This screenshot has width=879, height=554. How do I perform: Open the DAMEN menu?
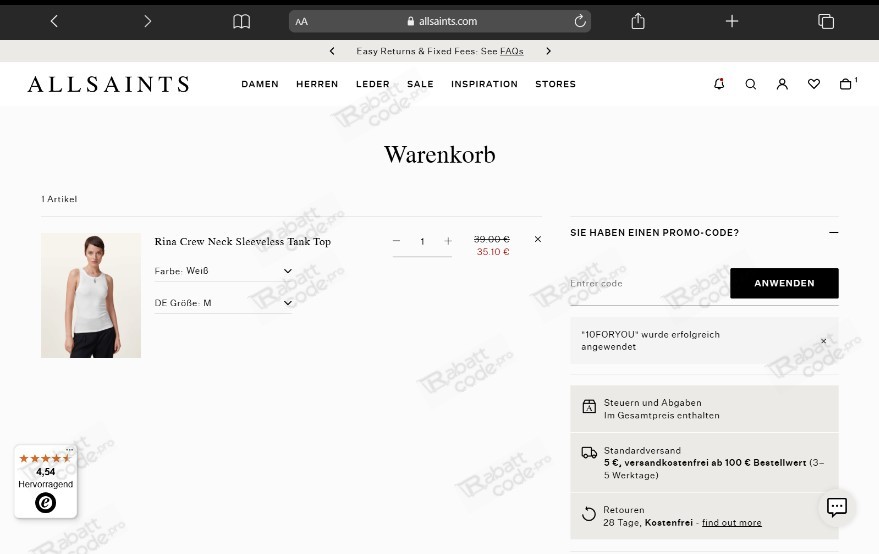(x=260, y=84)
